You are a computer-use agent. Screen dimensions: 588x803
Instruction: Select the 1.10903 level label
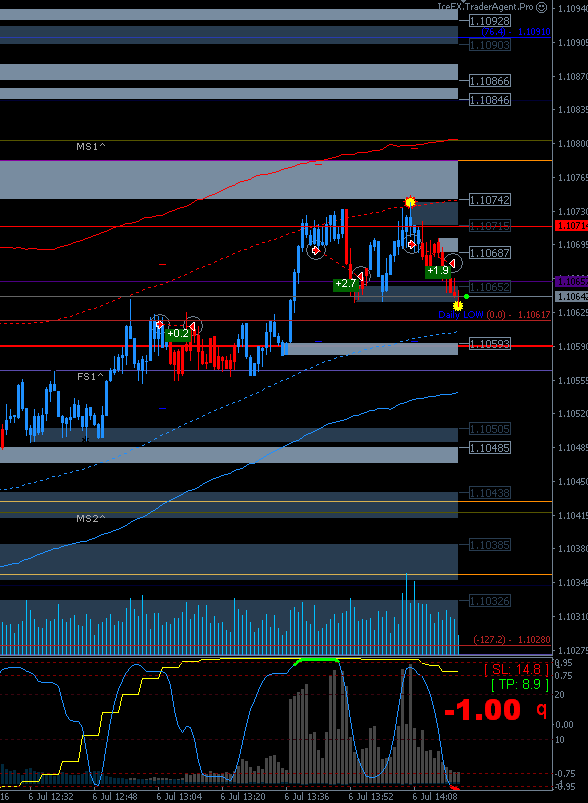pyautogui.click(x=490, y=45)
